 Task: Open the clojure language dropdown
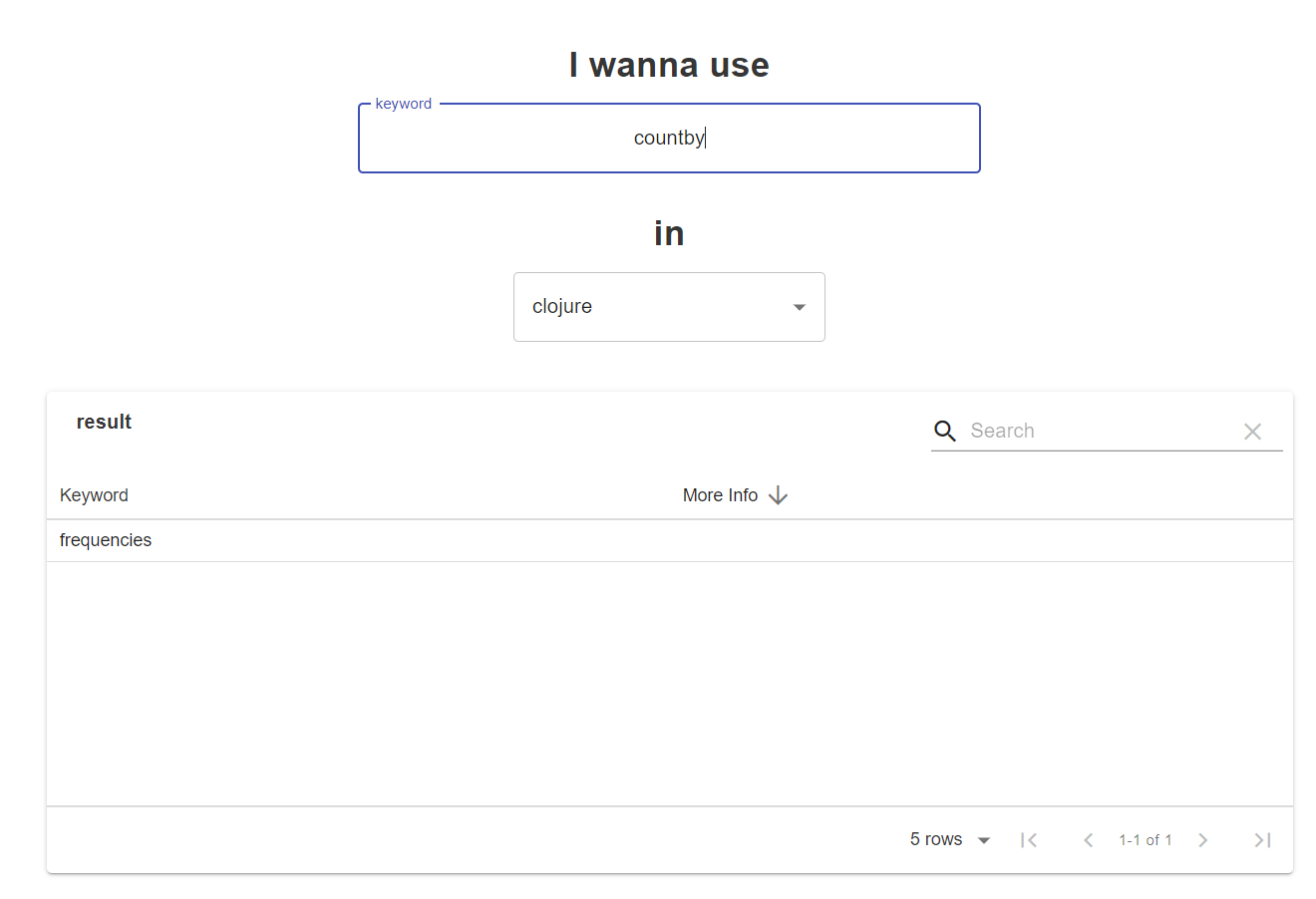click(669, 306)
